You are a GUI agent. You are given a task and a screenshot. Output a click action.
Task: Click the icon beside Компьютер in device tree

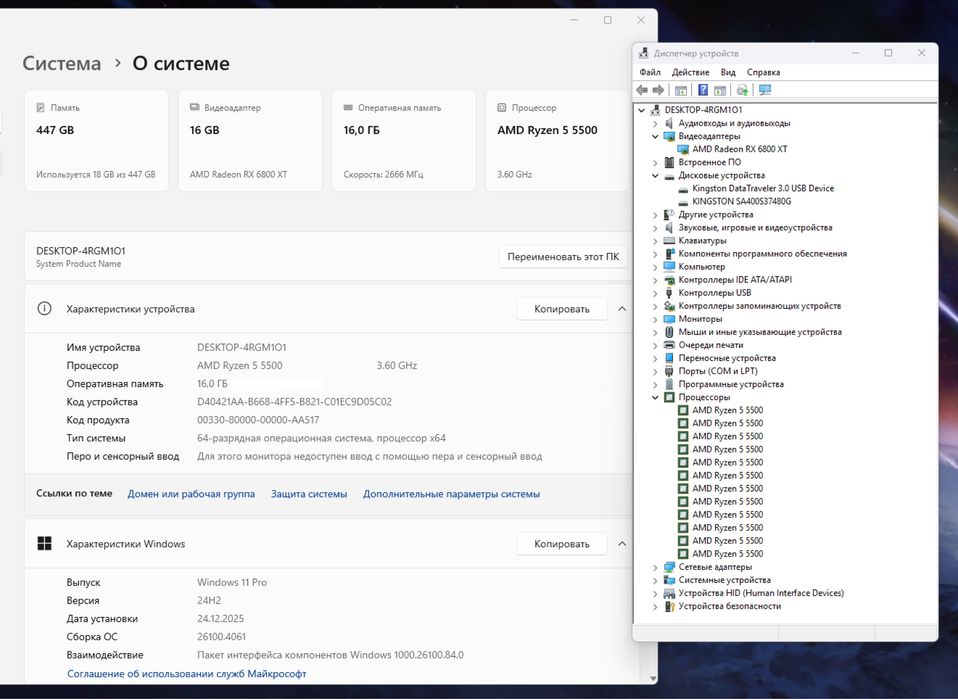[669, 266]
